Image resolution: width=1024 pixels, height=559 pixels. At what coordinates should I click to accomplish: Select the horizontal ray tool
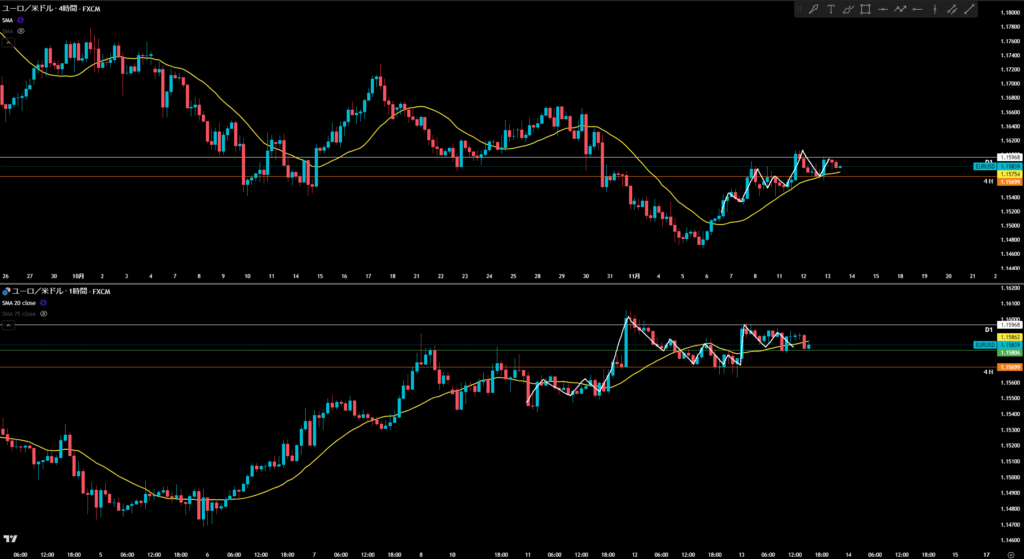click(x=917, y=10)
